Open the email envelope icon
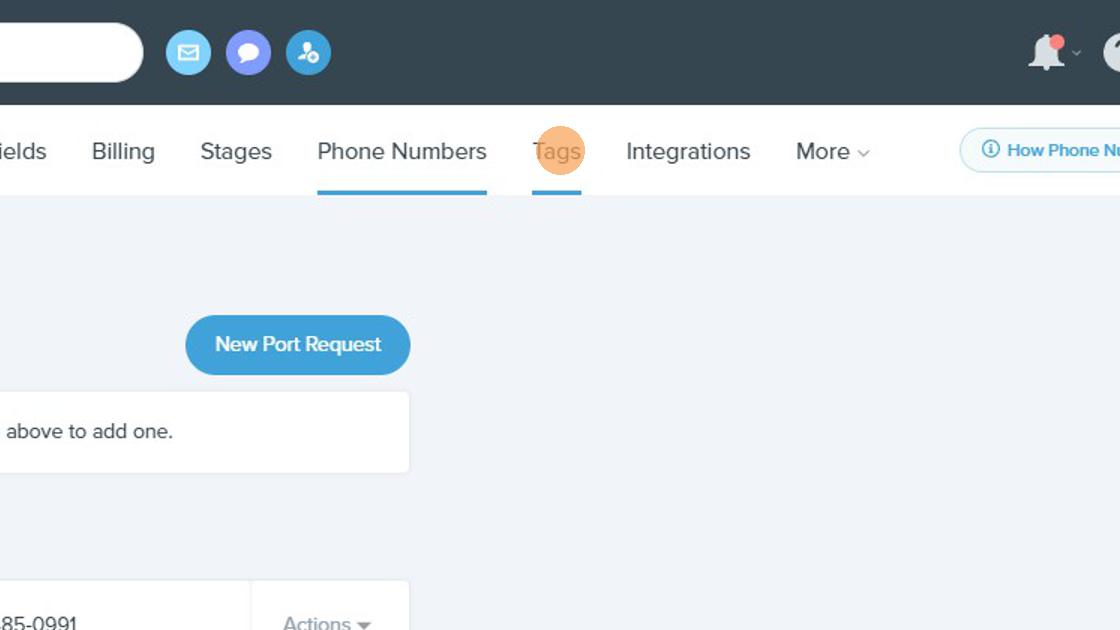Screen dimensions: 1120x630 [188, 52]
